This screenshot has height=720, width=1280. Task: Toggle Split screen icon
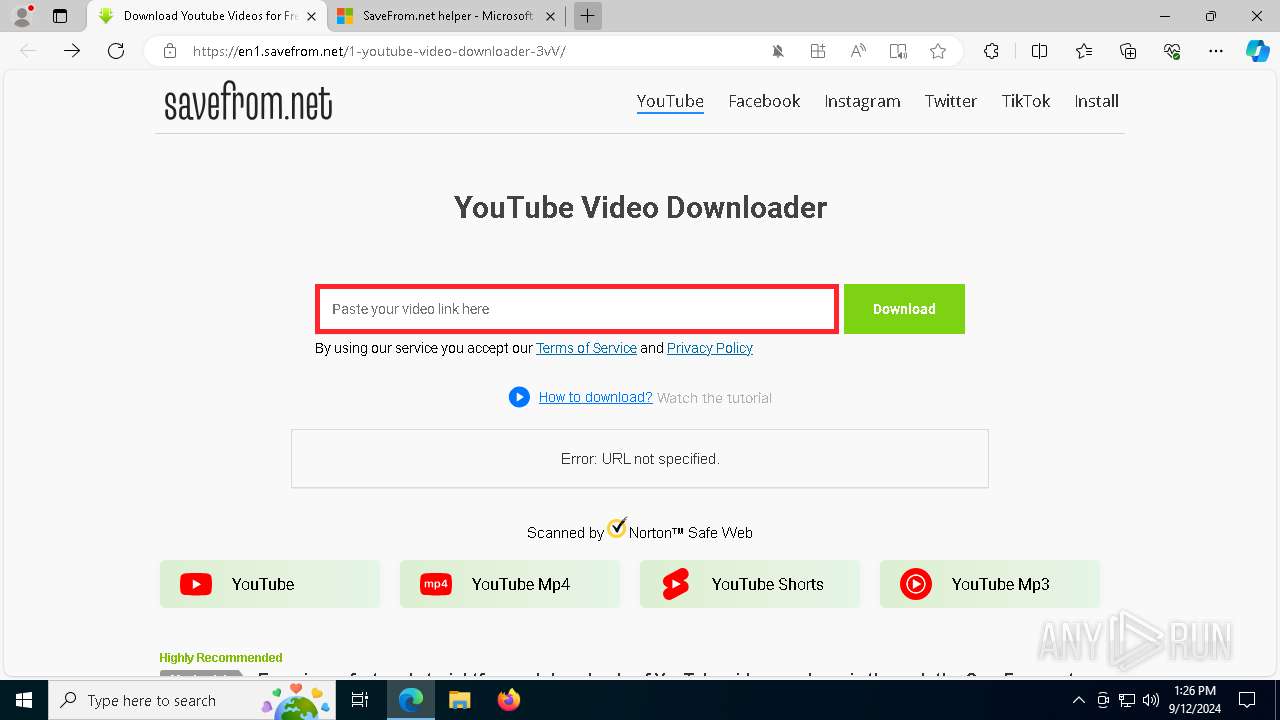tap(1039, 51)
